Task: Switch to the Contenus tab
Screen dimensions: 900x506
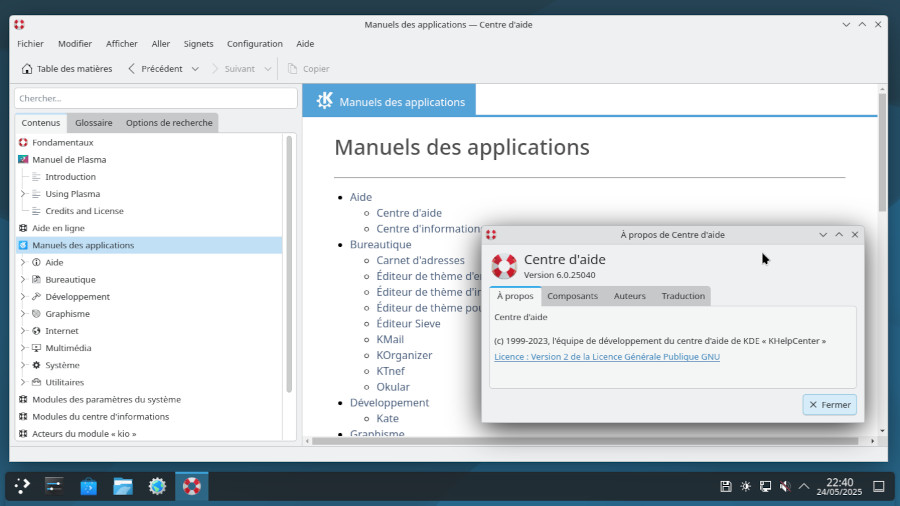Action: pyautogui.click(x=41, y=123)
